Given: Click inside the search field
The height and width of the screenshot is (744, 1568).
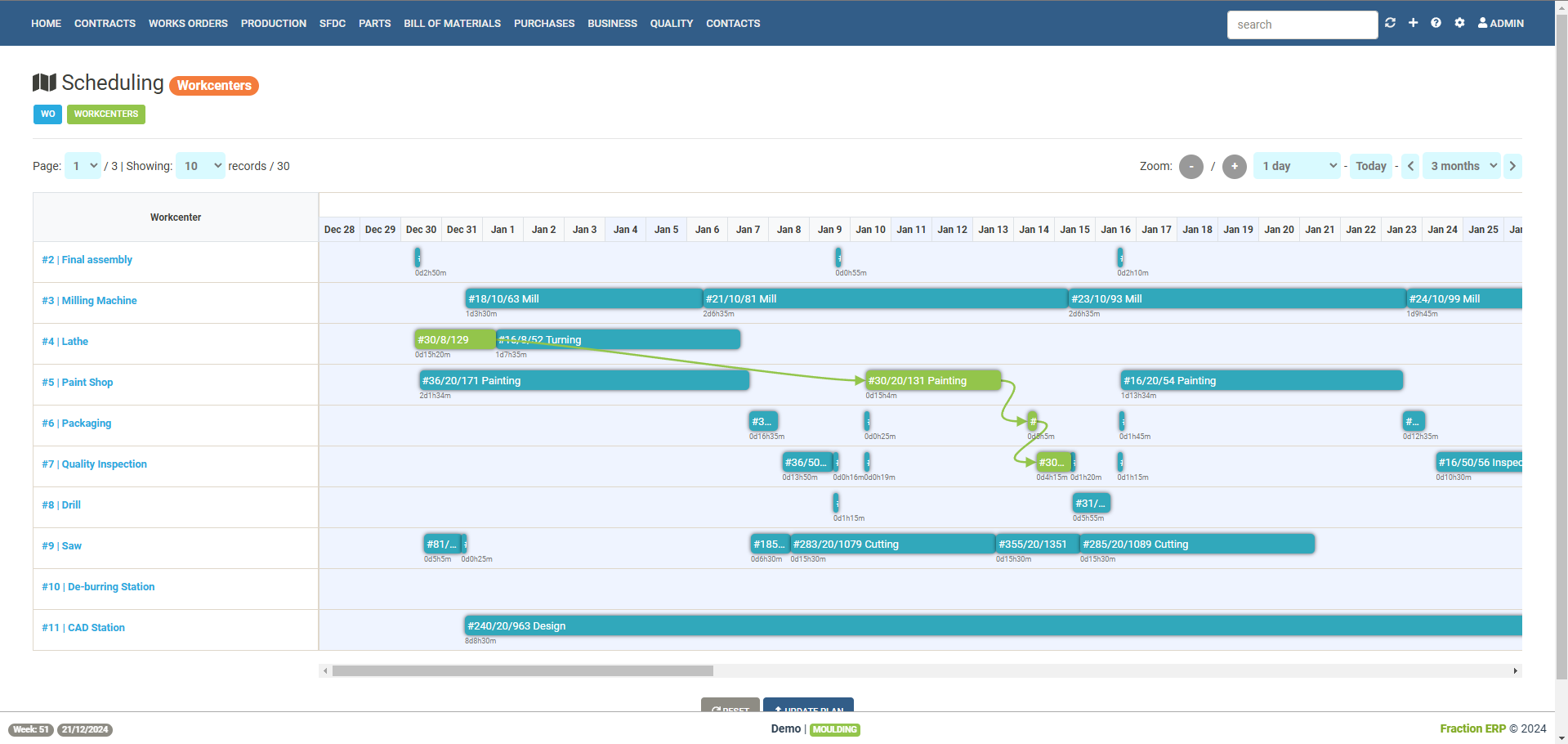Looking at the screenshot, I should (x=1302, y=25).
